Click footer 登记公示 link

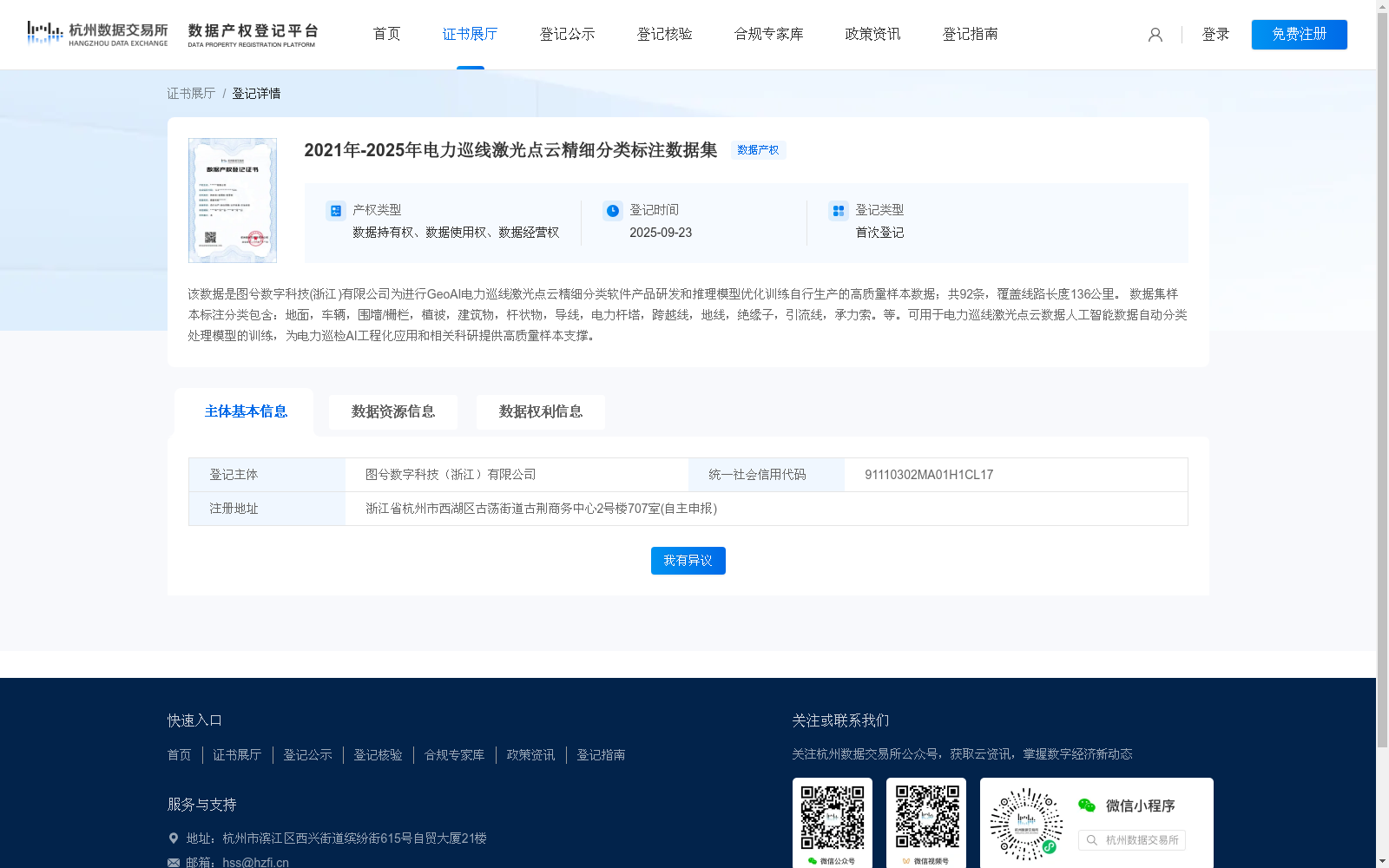pyautogui.click(x=307, y=755)
